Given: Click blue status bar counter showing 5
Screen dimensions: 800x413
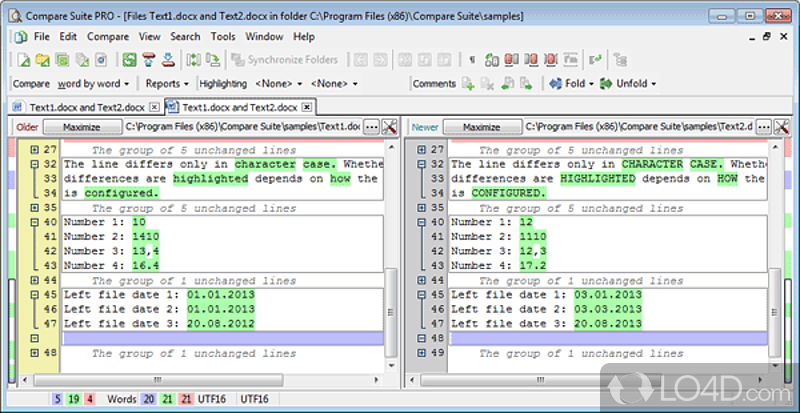Looking at the screenshot, I should [x=58, y=399].
